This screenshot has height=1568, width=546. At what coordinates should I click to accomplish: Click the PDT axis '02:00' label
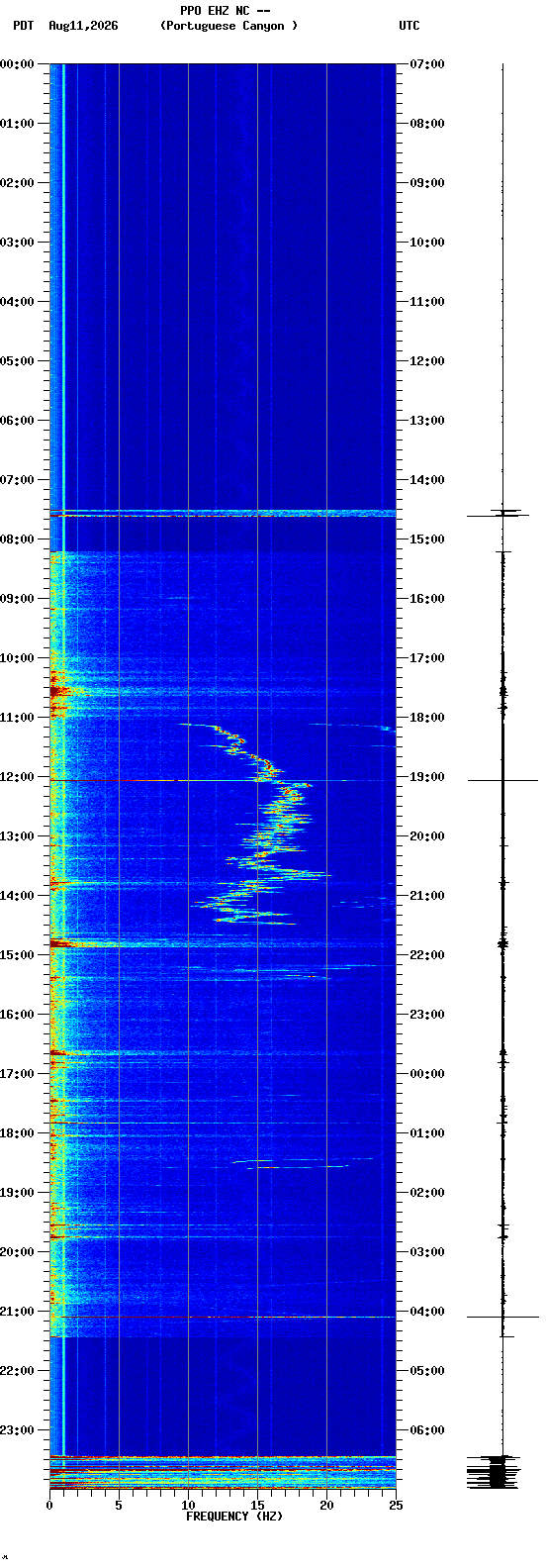[x=18, y=183]
